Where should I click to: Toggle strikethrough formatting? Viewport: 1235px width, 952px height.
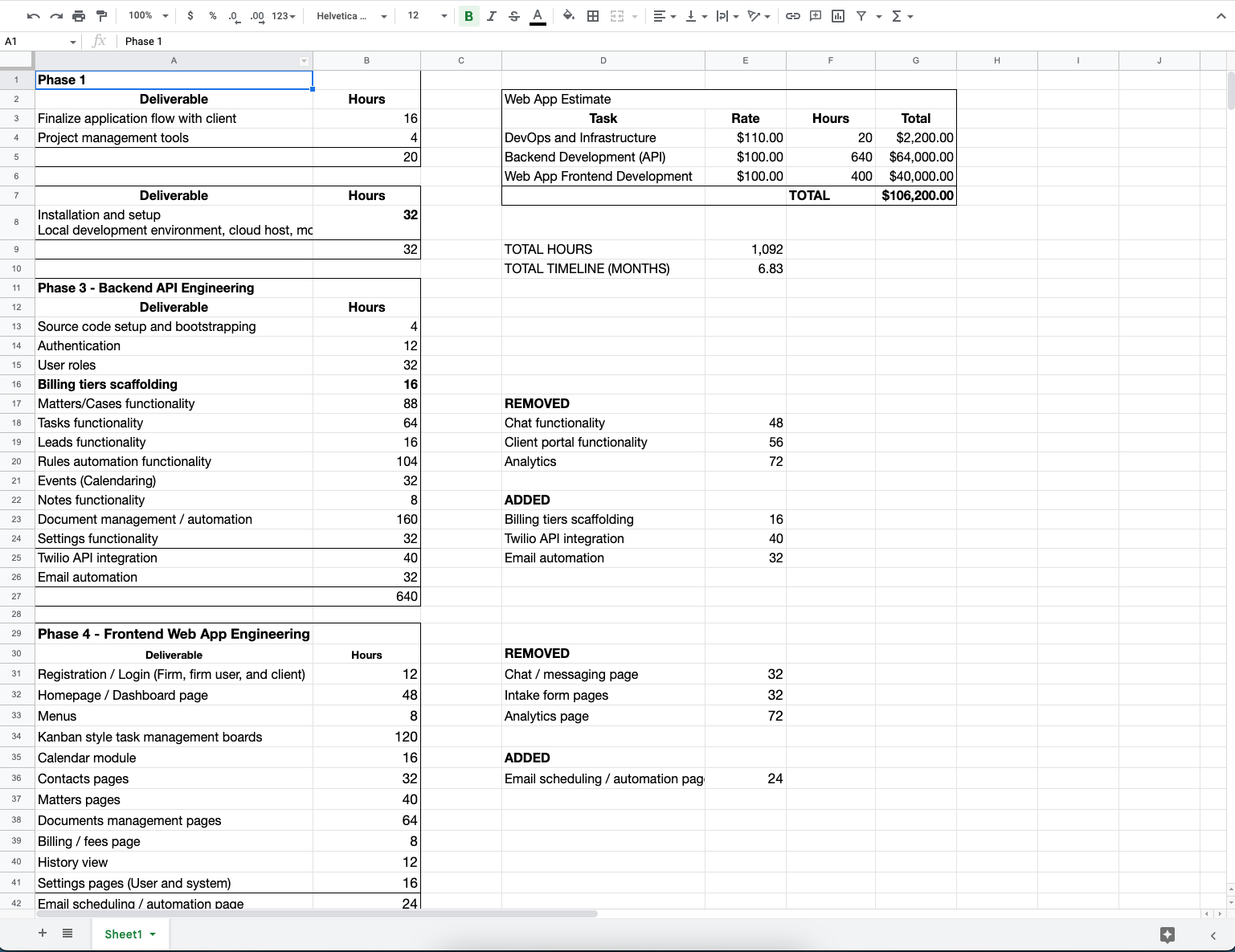(x=514, y=16)
